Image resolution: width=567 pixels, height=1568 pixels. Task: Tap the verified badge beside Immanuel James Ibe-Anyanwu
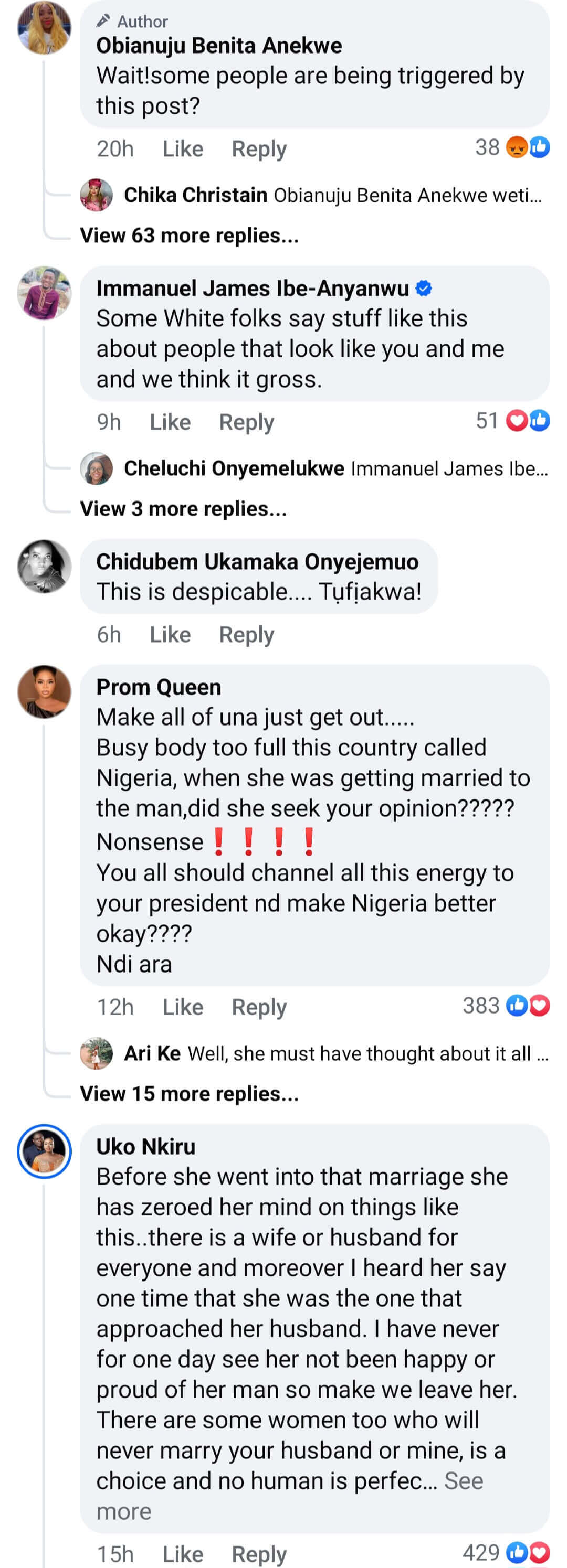pos(424,289)
